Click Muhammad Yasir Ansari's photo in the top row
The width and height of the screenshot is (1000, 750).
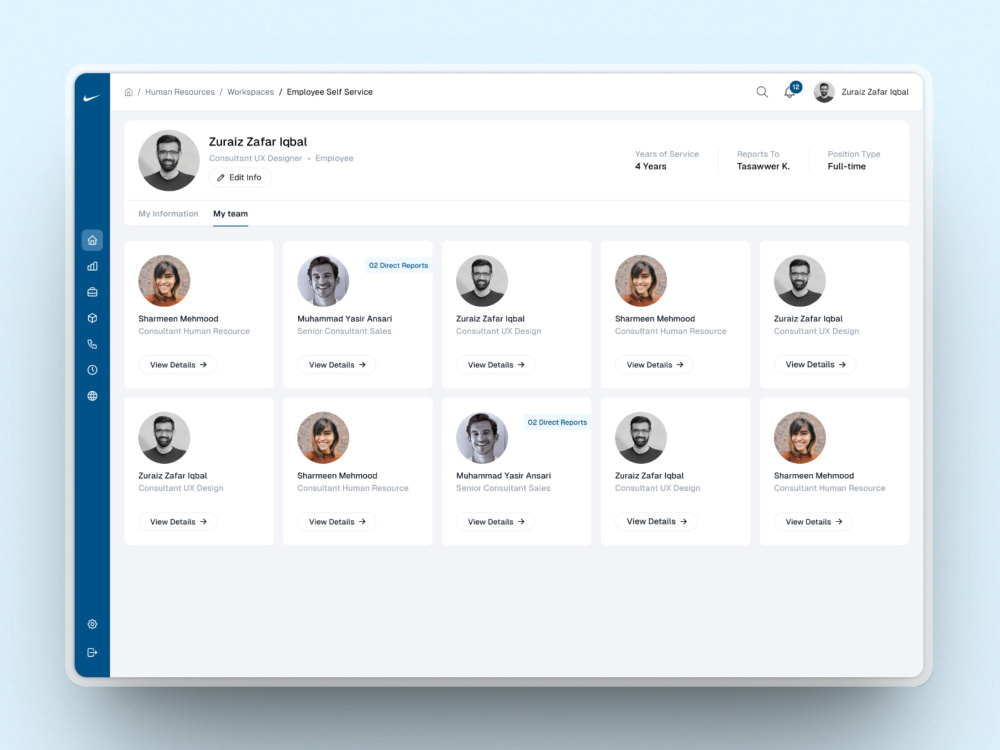pos(323,281)
